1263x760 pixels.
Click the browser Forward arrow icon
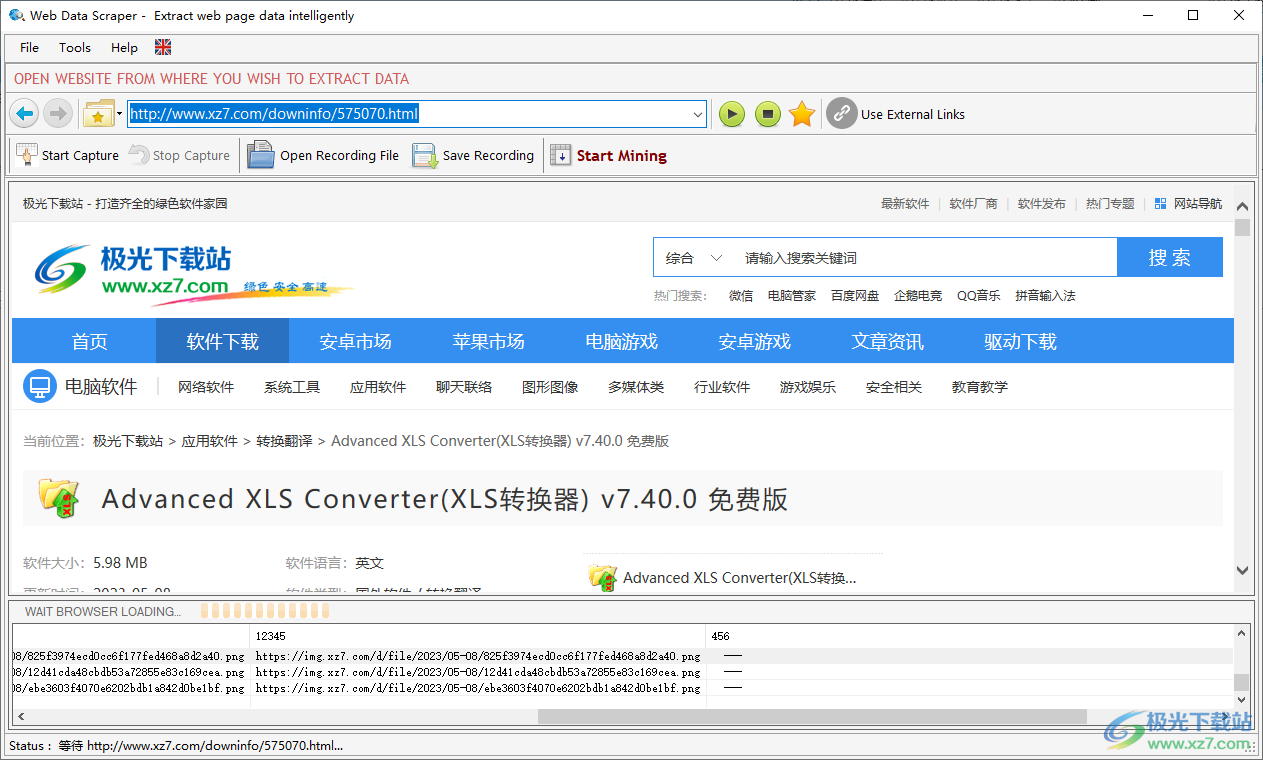(x=58, y=114)
